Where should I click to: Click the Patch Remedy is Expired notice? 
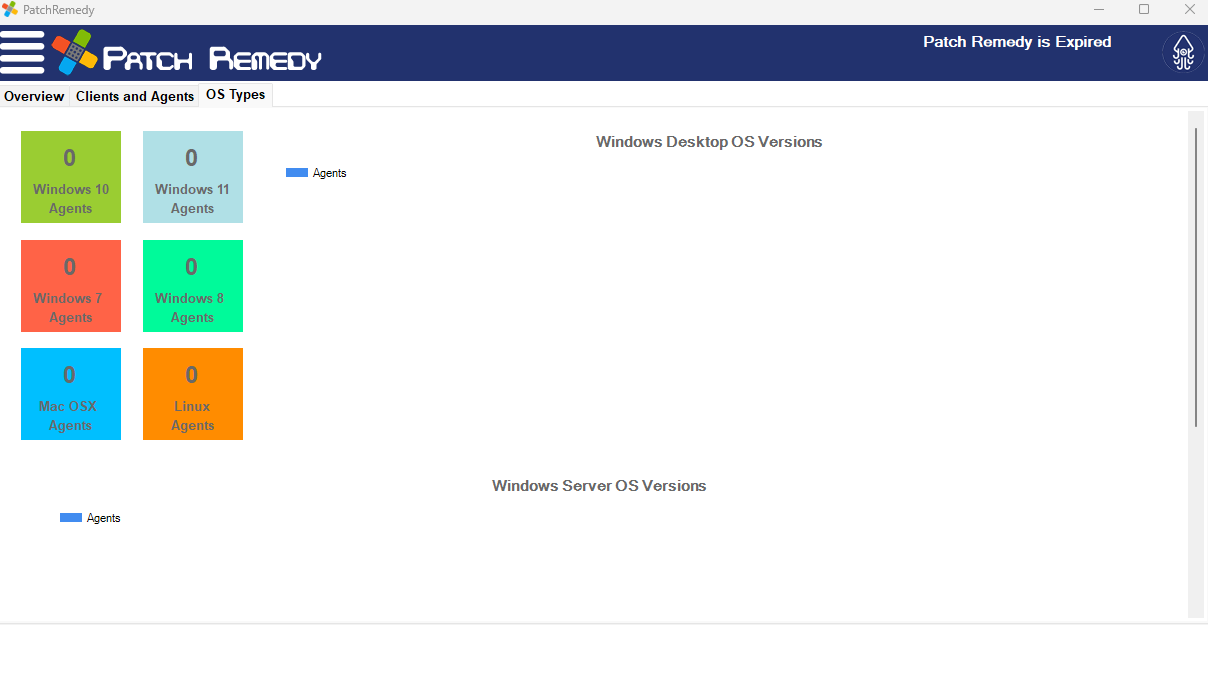(1017, 42)
